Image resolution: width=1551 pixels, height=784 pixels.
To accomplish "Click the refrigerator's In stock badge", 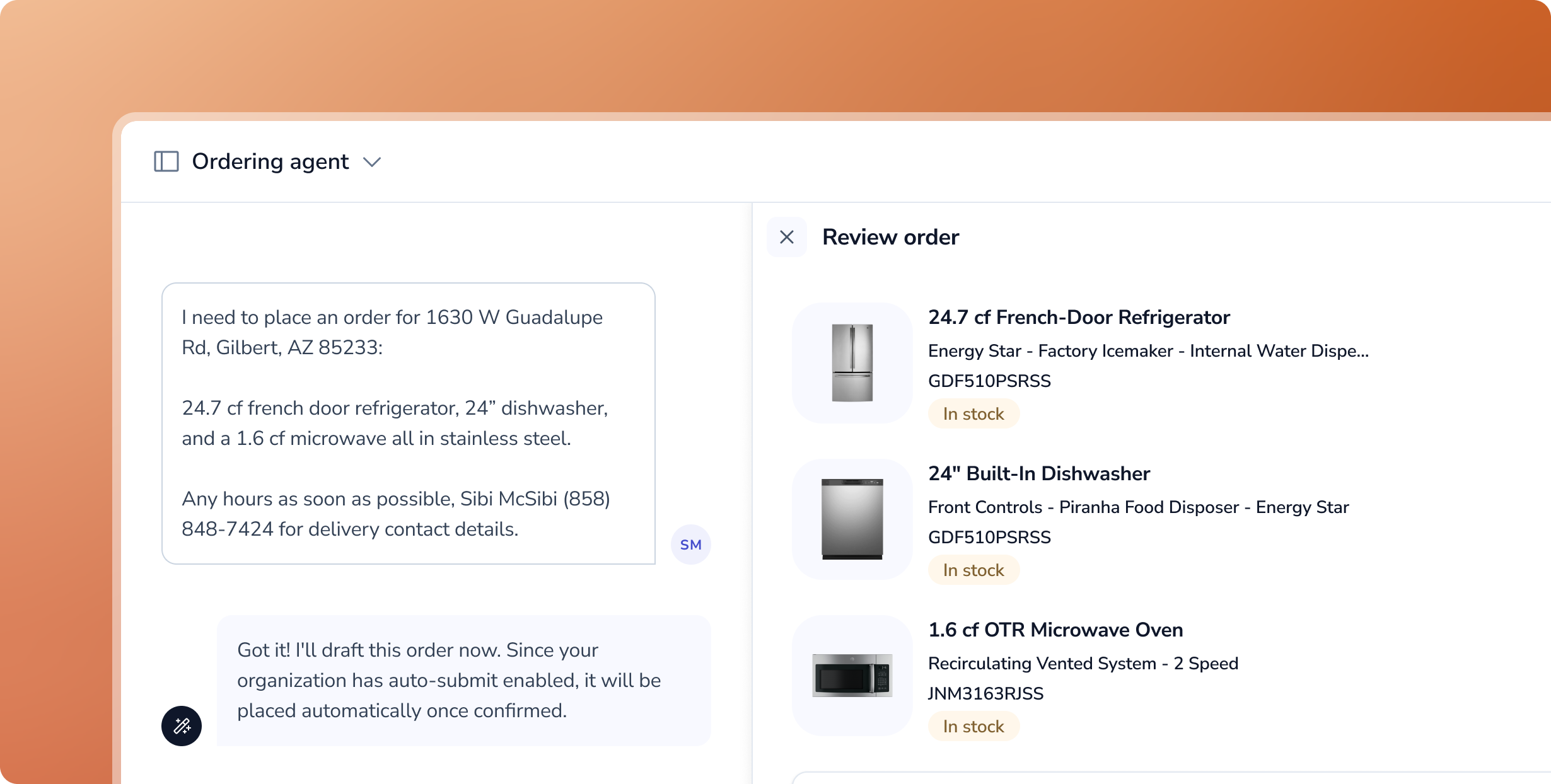I will coord(973,413).
